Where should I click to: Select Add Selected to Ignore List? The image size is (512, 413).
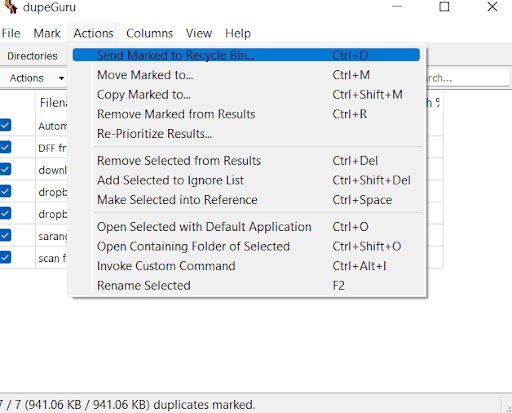pyautogui.click(x=246, y=180)
